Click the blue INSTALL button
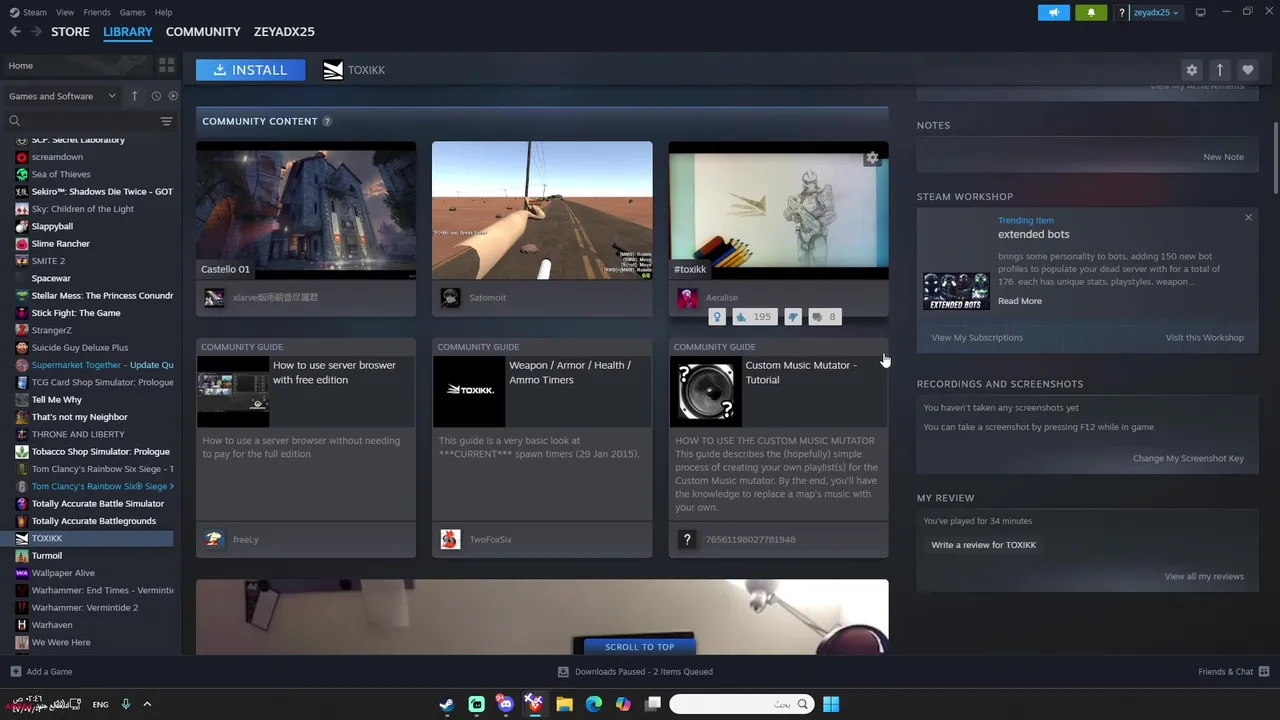 tap(250, 70)
